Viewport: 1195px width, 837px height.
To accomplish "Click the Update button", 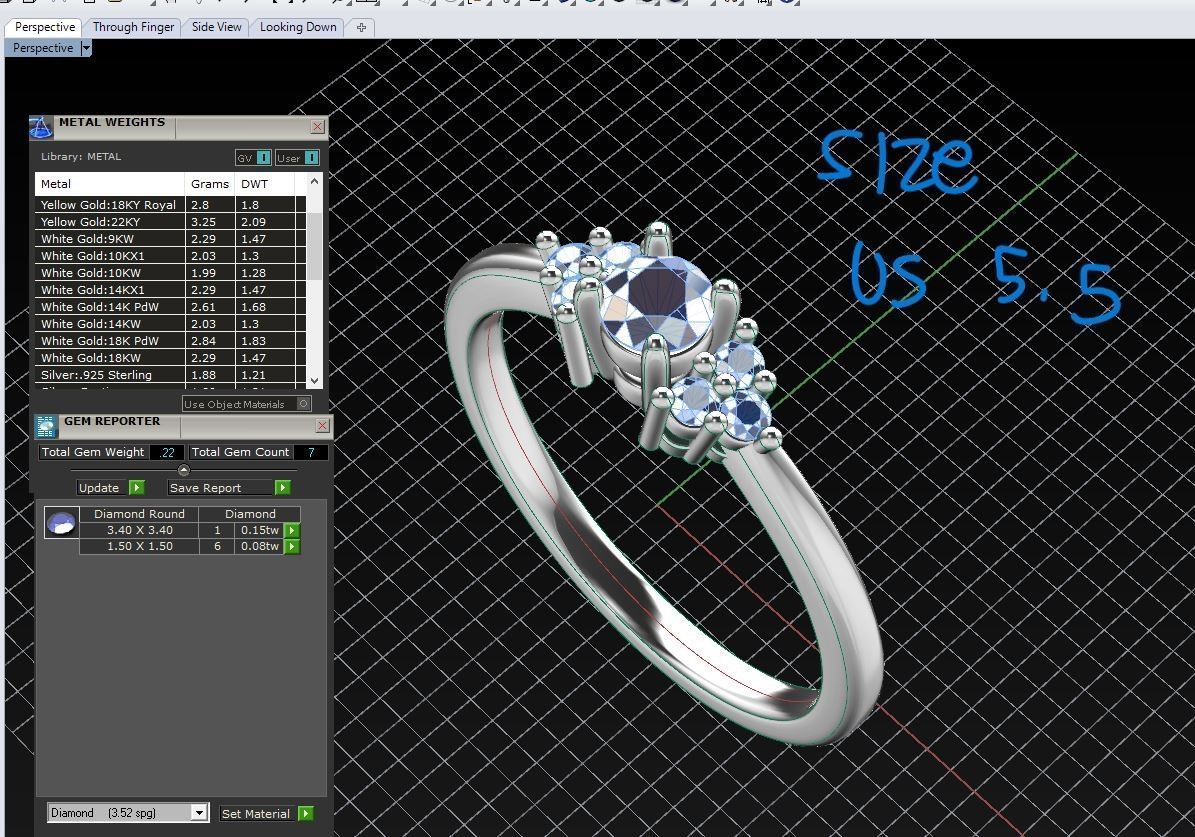I will point(99,488).
